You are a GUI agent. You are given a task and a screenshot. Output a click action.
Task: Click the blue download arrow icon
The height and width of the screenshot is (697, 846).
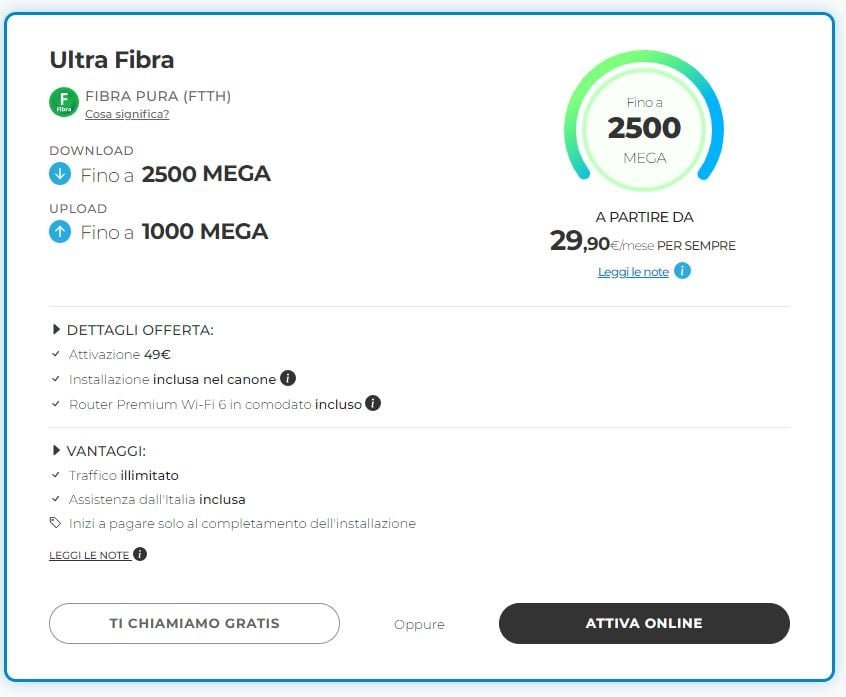[60, 174]
